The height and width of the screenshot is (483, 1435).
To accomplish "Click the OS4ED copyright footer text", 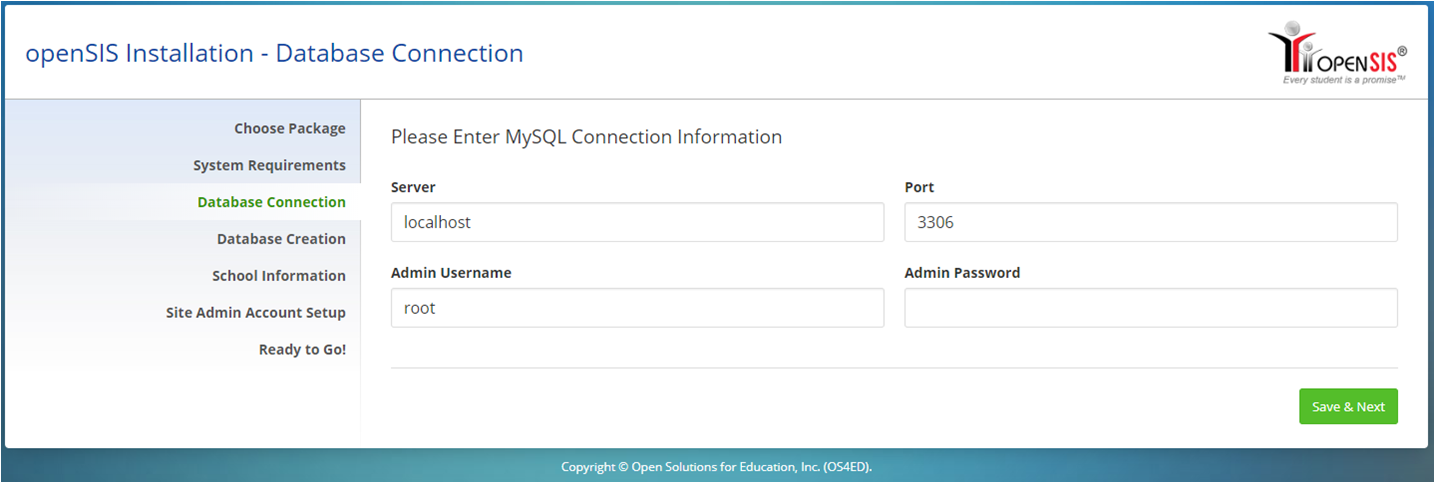I will click(x=717, y=466).
